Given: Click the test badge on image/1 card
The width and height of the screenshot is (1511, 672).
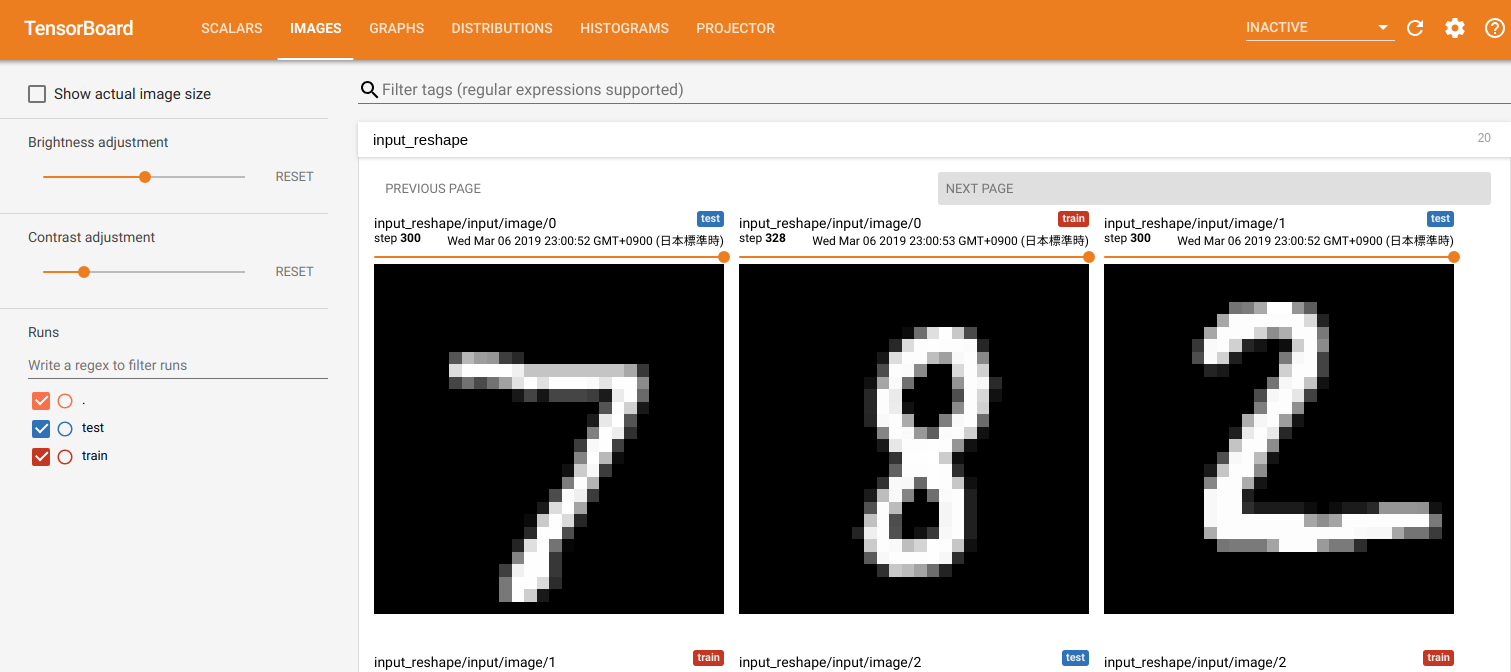Looking at the screenshot, I should click(1440, 219).
